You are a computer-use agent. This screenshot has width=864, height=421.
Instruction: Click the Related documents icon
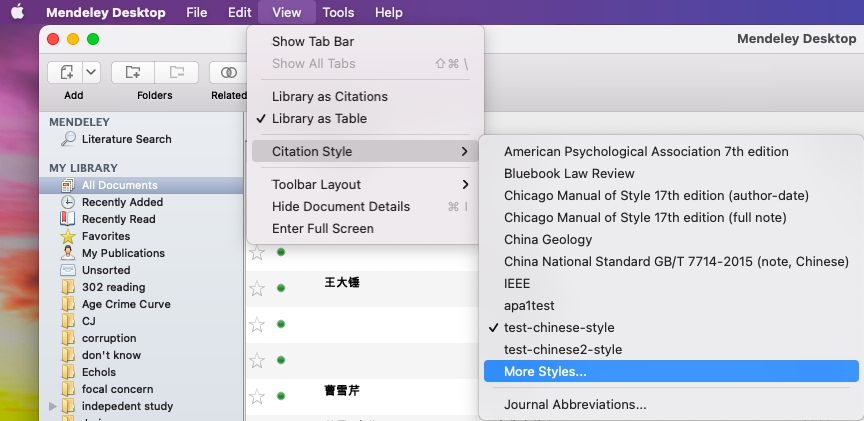coord(228,72)
